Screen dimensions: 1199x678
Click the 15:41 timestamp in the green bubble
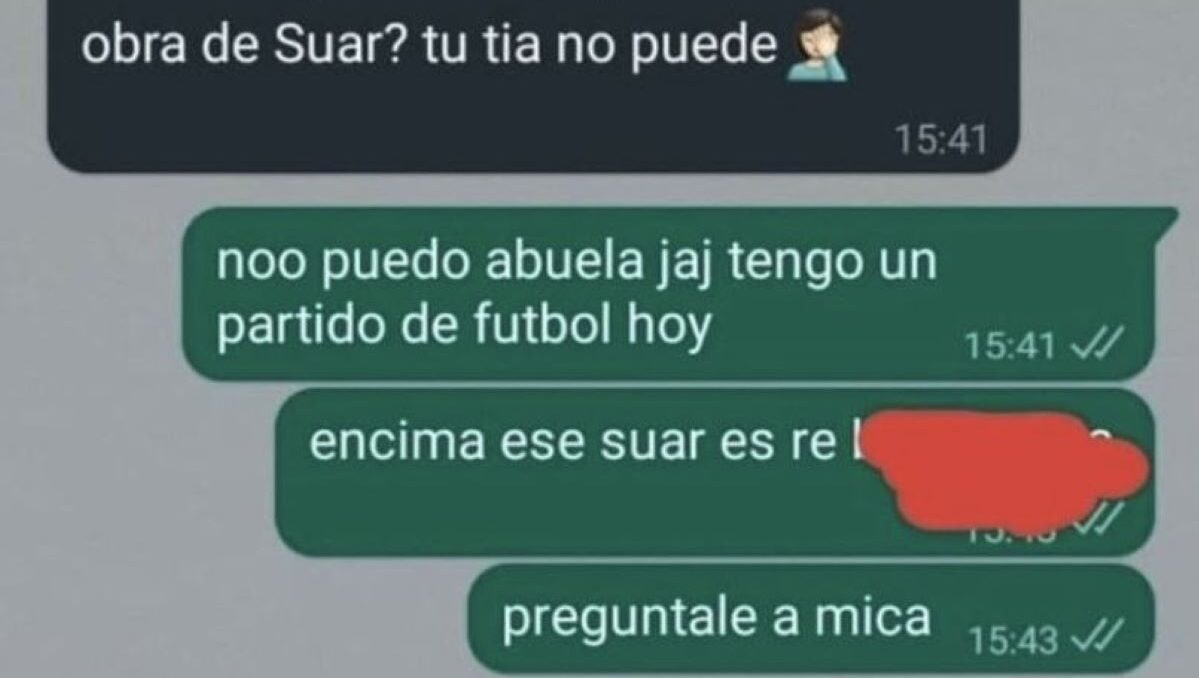[1009, 345]
